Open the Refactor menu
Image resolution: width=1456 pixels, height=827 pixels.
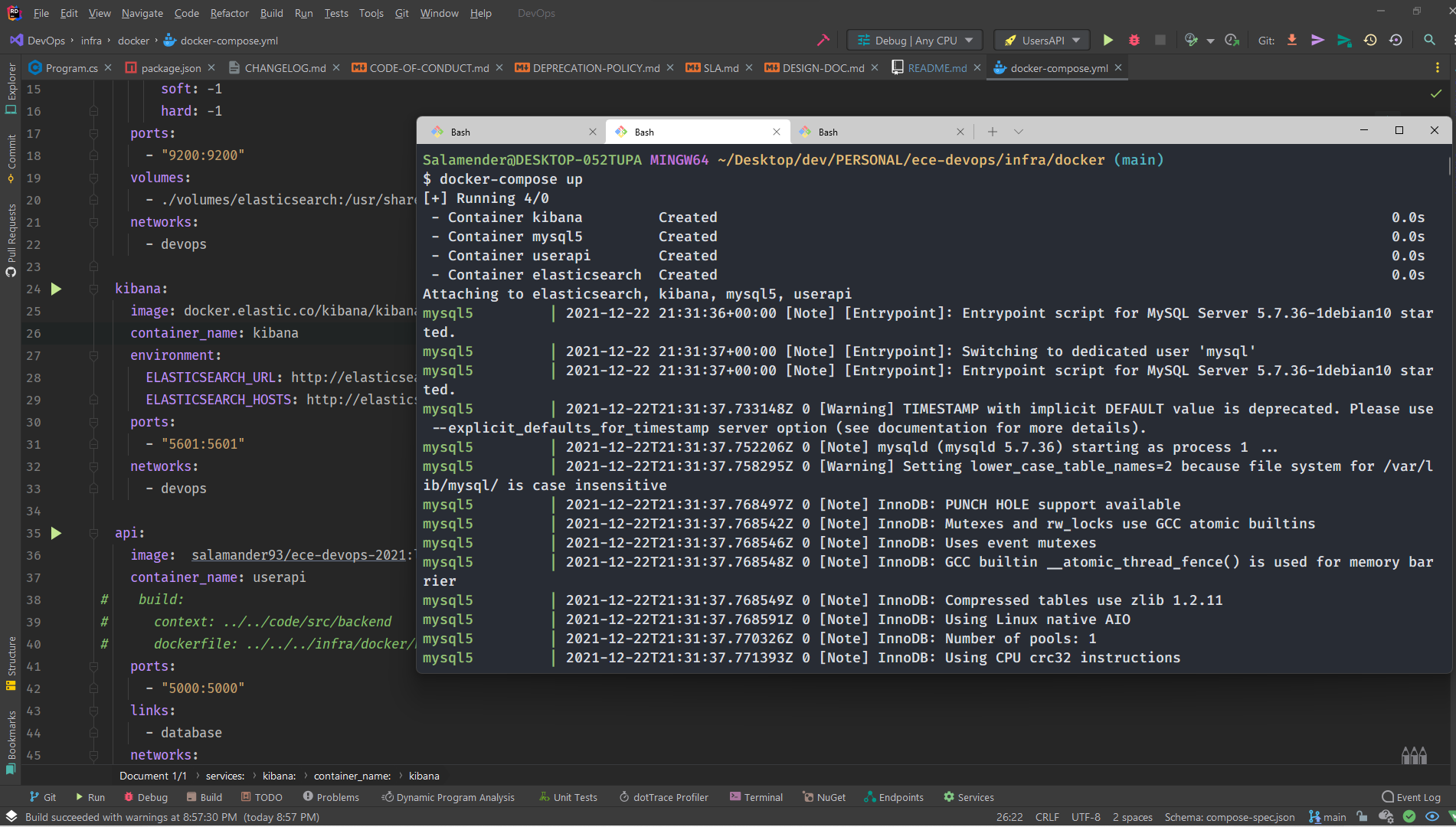coord(229,13)
